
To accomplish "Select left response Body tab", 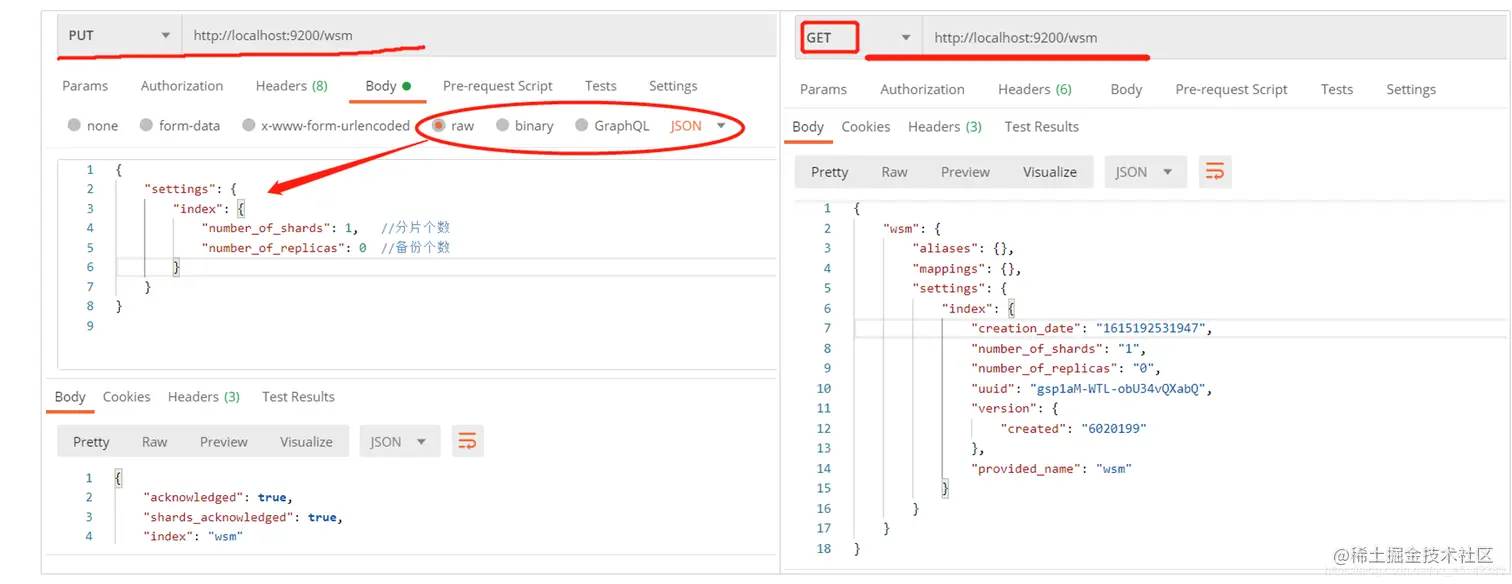I will (x=70, y=397).
